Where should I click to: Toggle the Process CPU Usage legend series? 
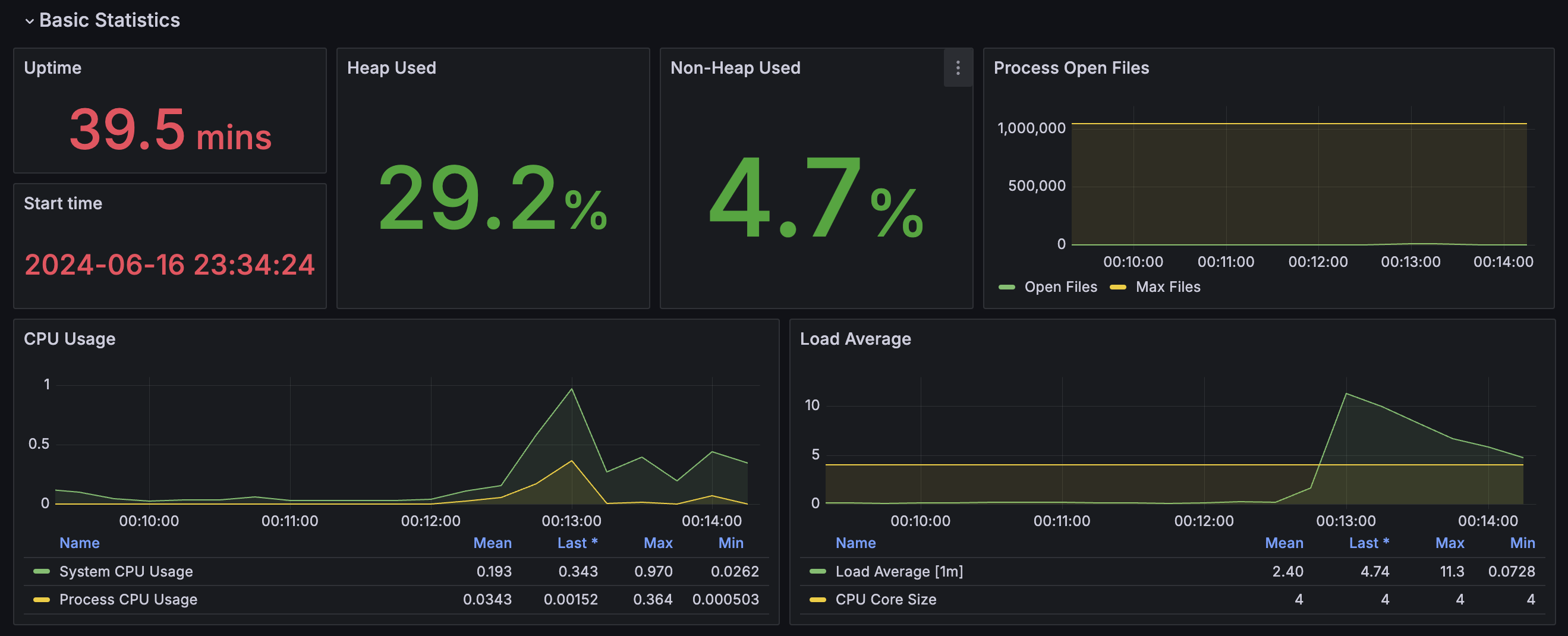pyautogui.click(x=128, y=600)
